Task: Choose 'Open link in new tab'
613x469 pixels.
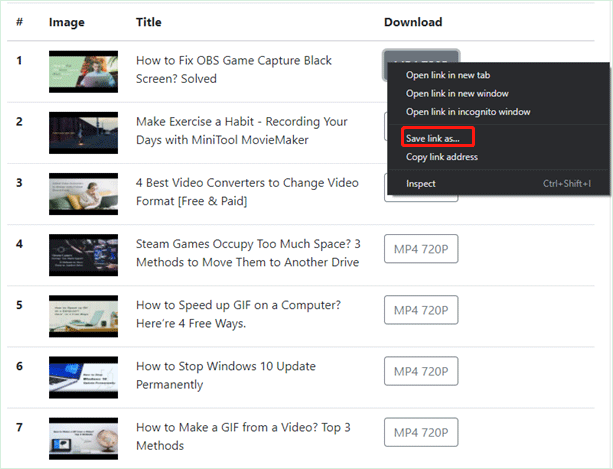Action: [448, 75]
